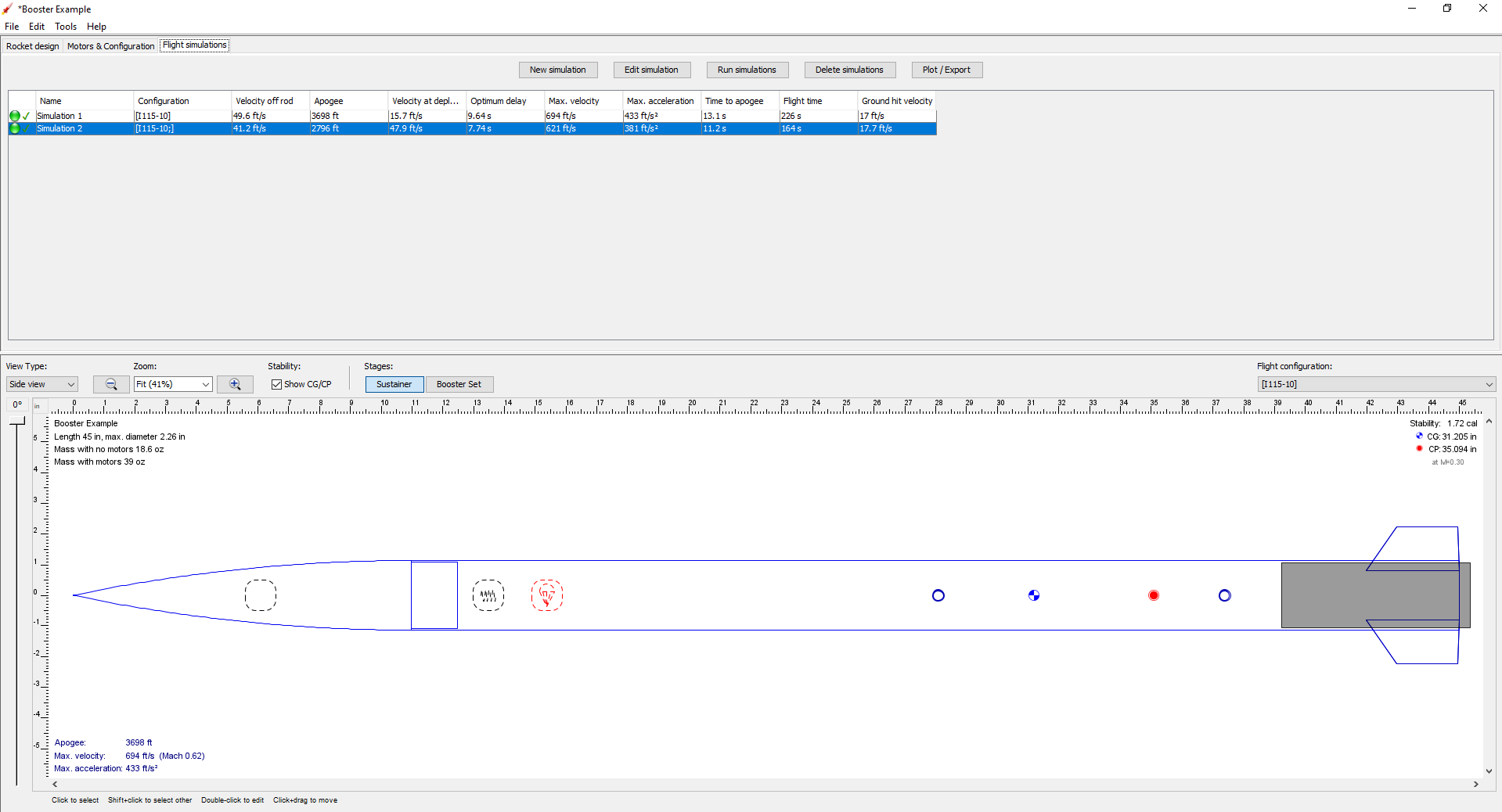
Task: Click the Delete simulations button
Action: point(849,70)
